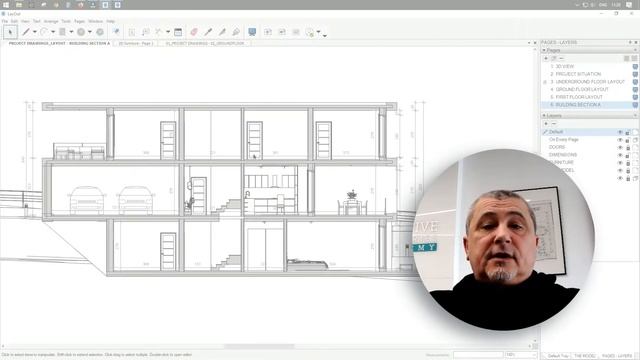Pick the Arc tool
The image size is (640, 360).
point(44,32)
